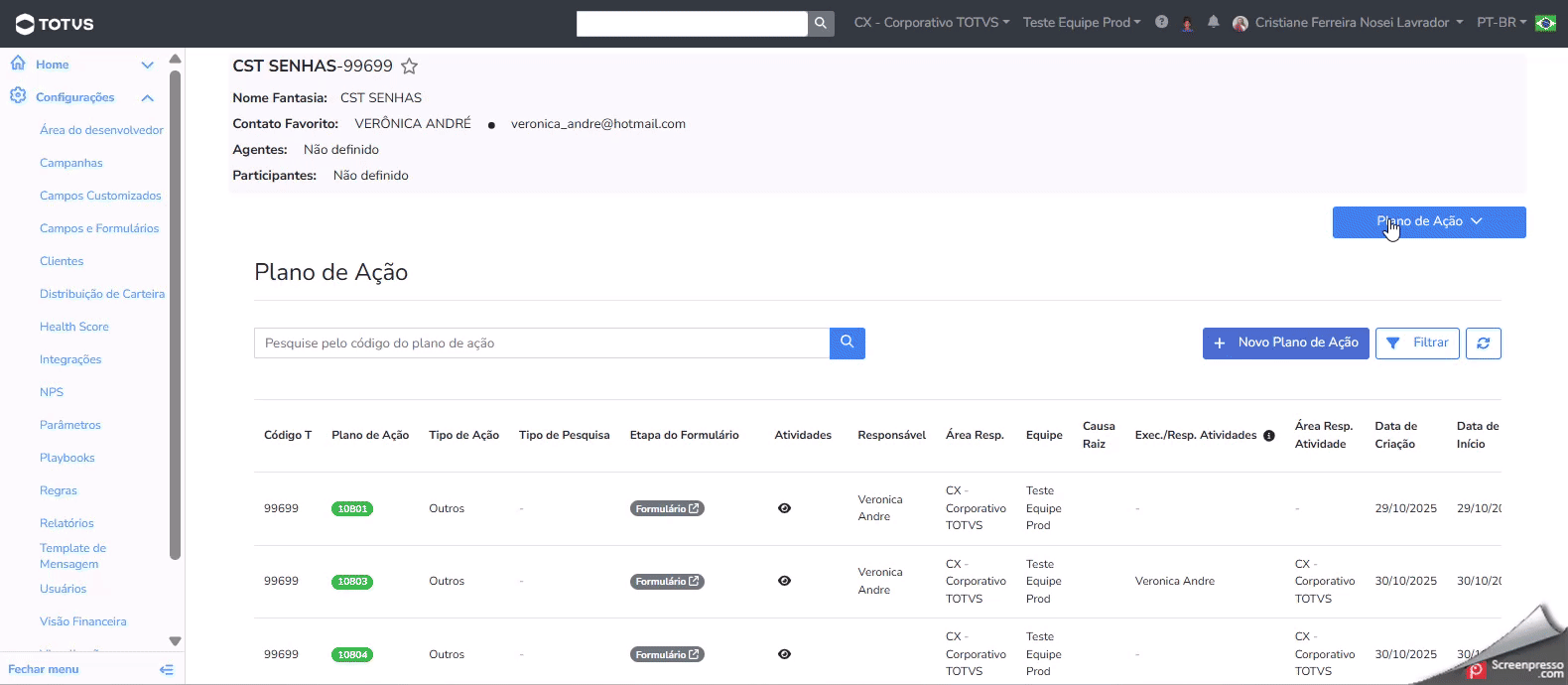The height and width of the screenshot is (685, 1568).
Task: Collapse the Configurações sidebar section
Action: (147, 97)
